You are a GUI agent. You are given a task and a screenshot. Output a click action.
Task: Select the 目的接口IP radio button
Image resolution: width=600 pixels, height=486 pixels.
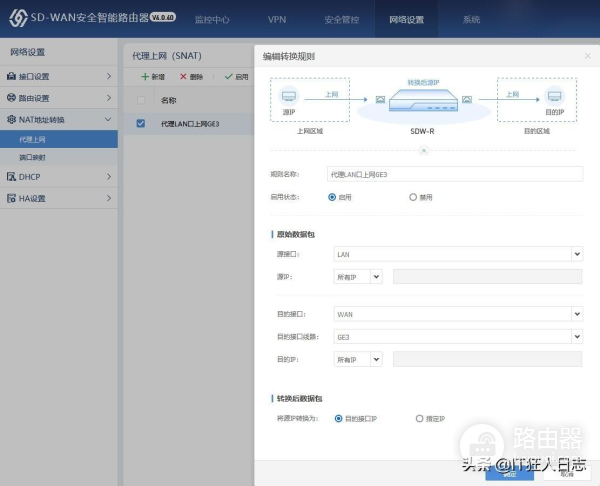pyautogui.click(x=338, y=418)
